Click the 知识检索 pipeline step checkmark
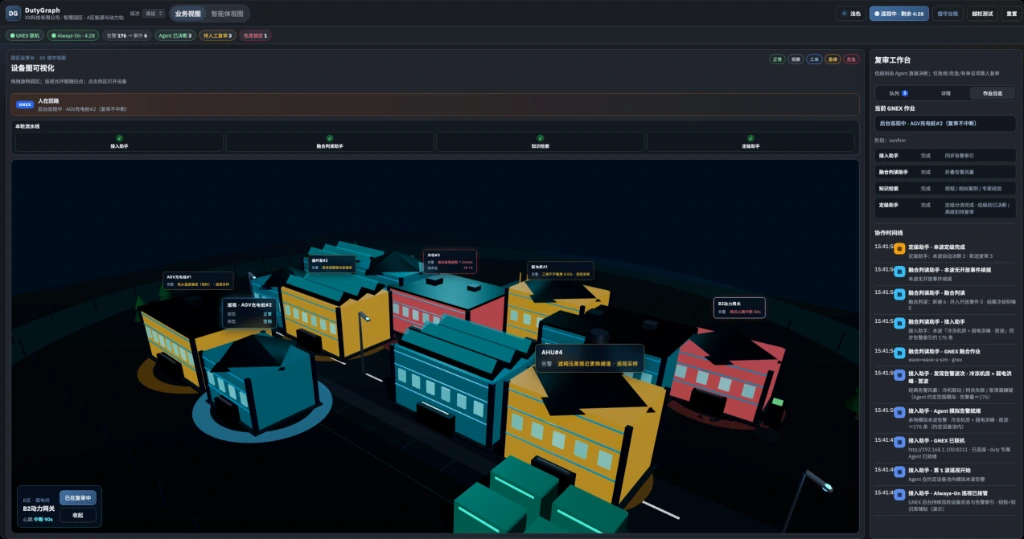The height and width of the screenshot is (539, 1024). 540,138
